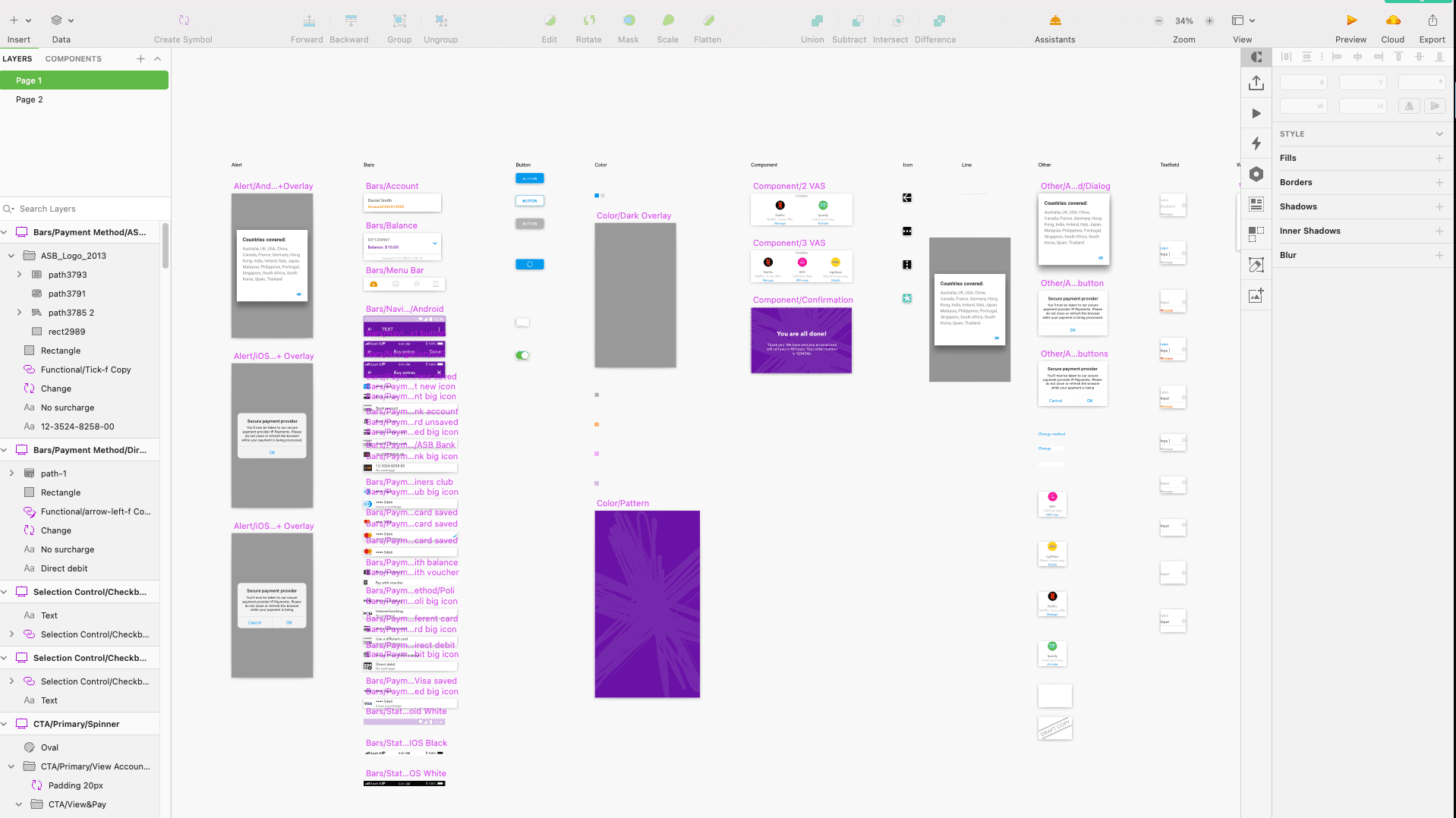Send selection Backward in toolbar
Viewport: 1456px width, 818px height.
tap(349, 28)
